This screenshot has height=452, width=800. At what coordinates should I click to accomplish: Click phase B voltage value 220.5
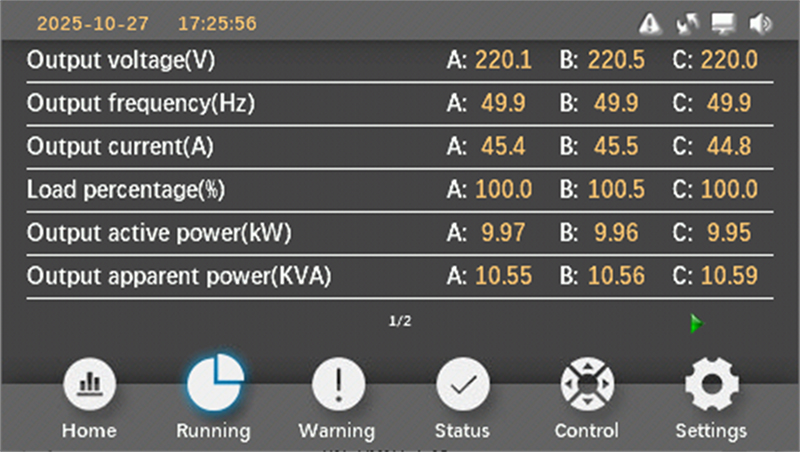click(616, 60)
